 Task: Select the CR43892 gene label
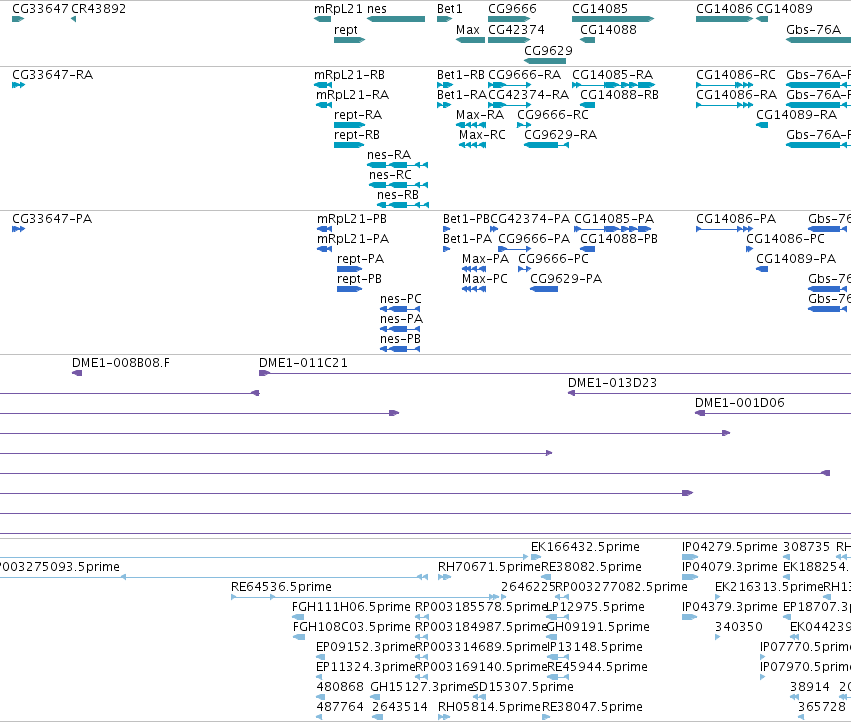click(x=98, y=9)
